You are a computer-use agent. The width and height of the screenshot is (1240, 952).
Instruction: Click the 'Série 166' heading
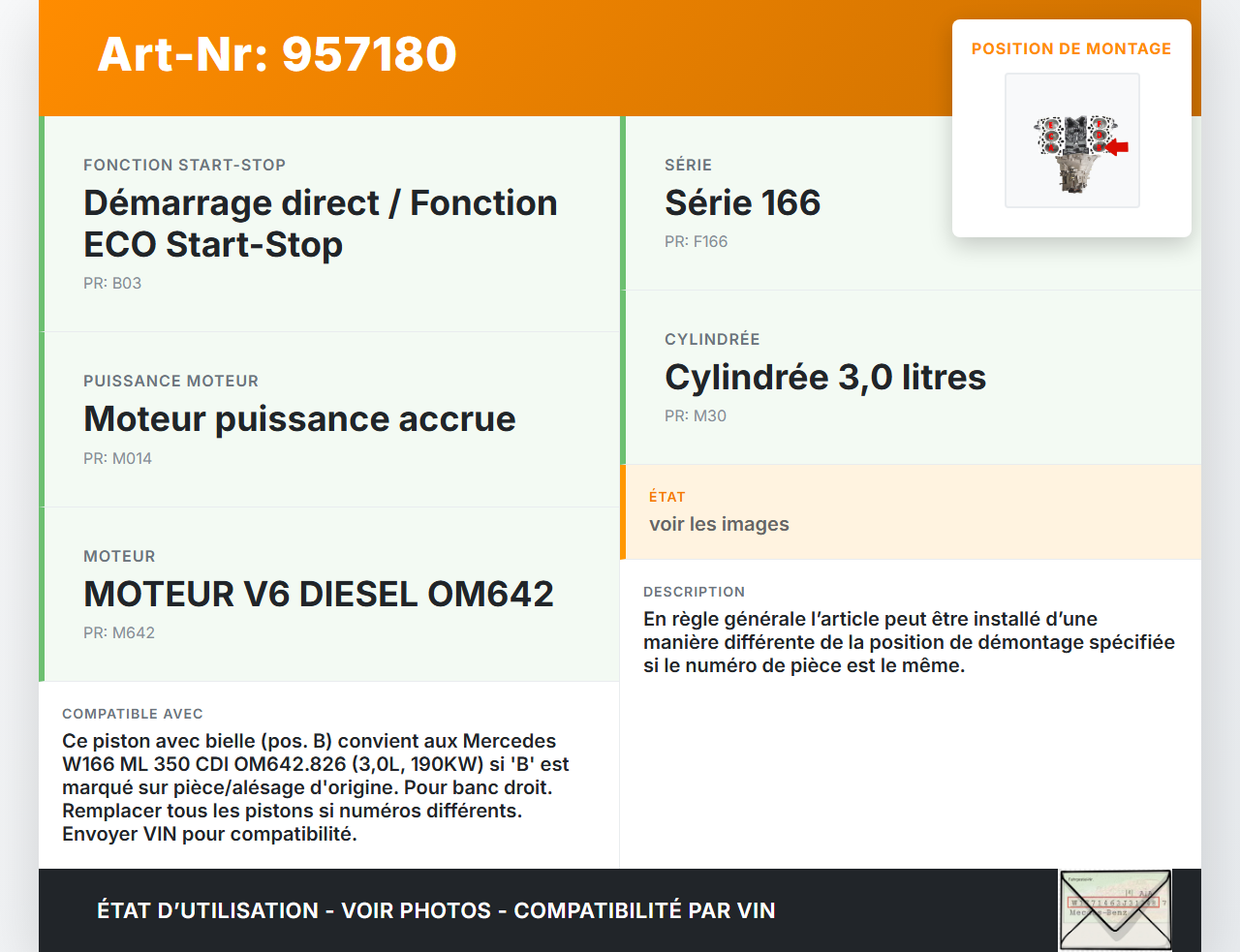[742, 203]
